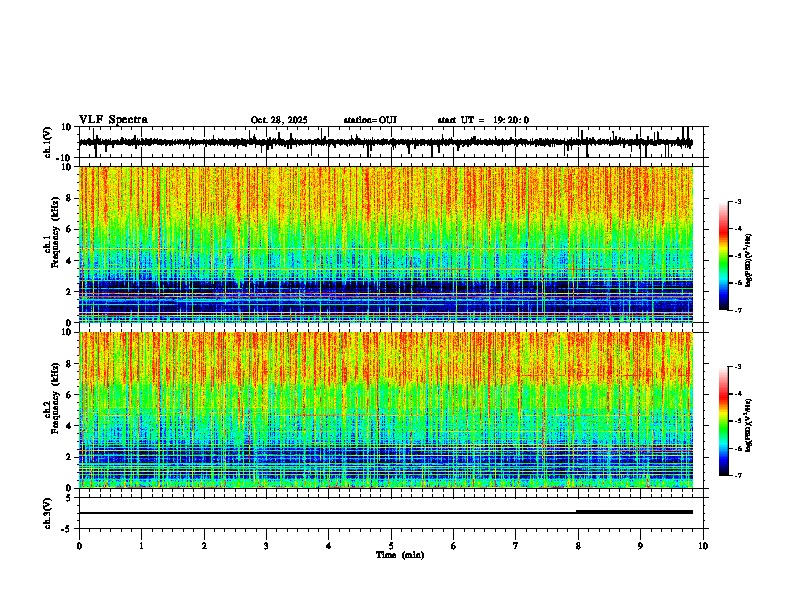Click the final time axis tick label "10"
Screen dimensions: 792x612
pyautogui.click(x=703, y=546)
